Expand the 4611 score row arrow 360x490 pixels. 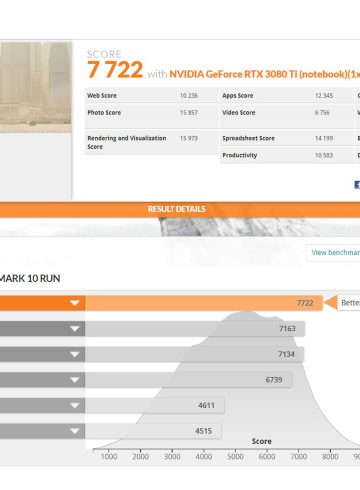[x=75, y=405]
